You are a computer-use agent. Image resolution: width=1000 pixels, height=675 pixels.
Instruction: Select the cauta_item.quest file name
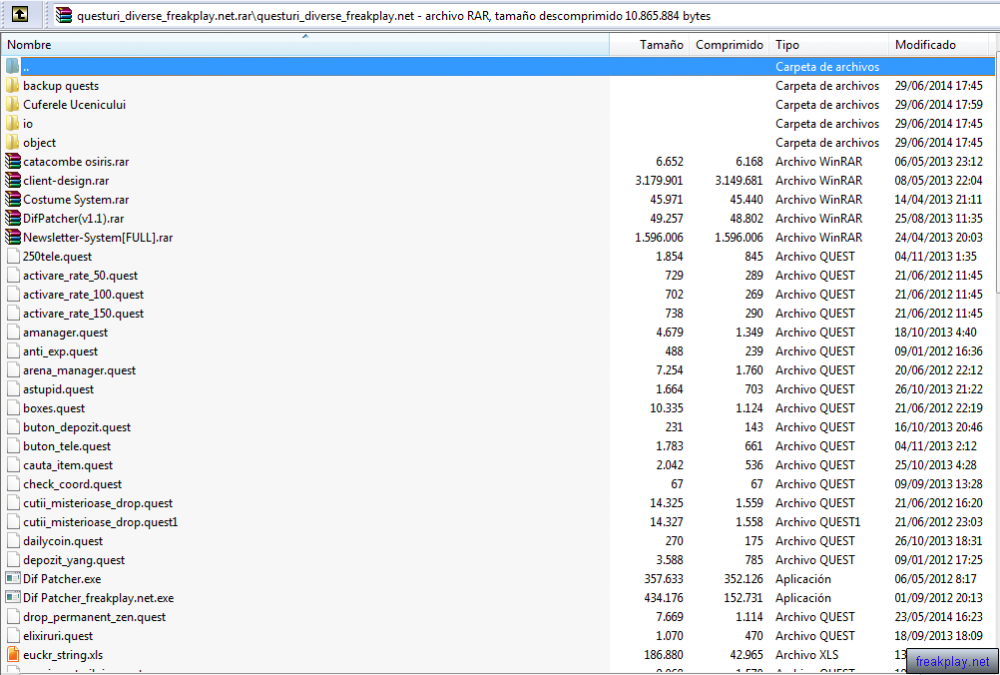[x=68, y=465]
